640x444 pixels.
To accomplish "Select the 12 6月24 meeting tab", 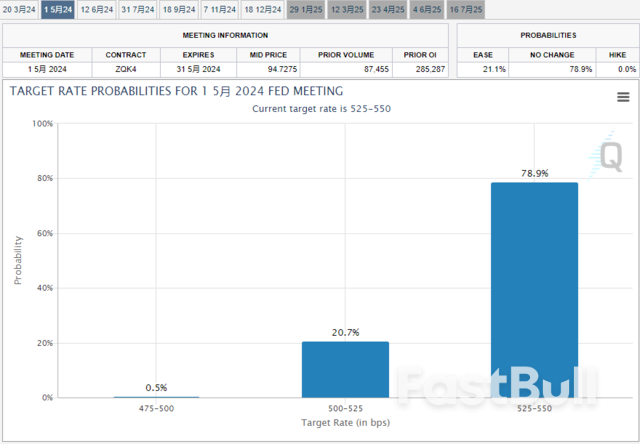I will tap(97, 9).
